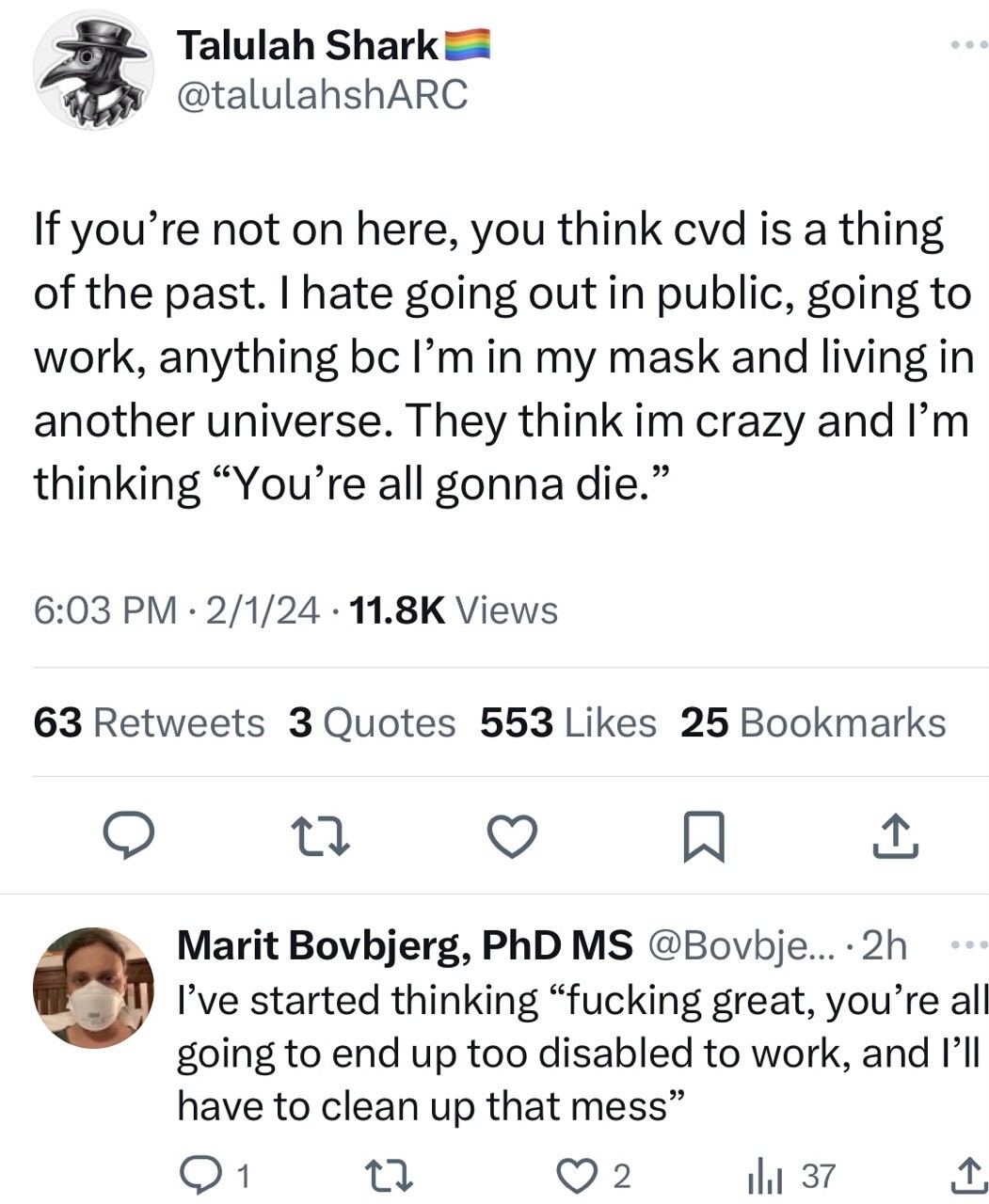This screenshot has width=989, height=1204.
Task: Open the 25 Bookmarks count
Action: 813,722
